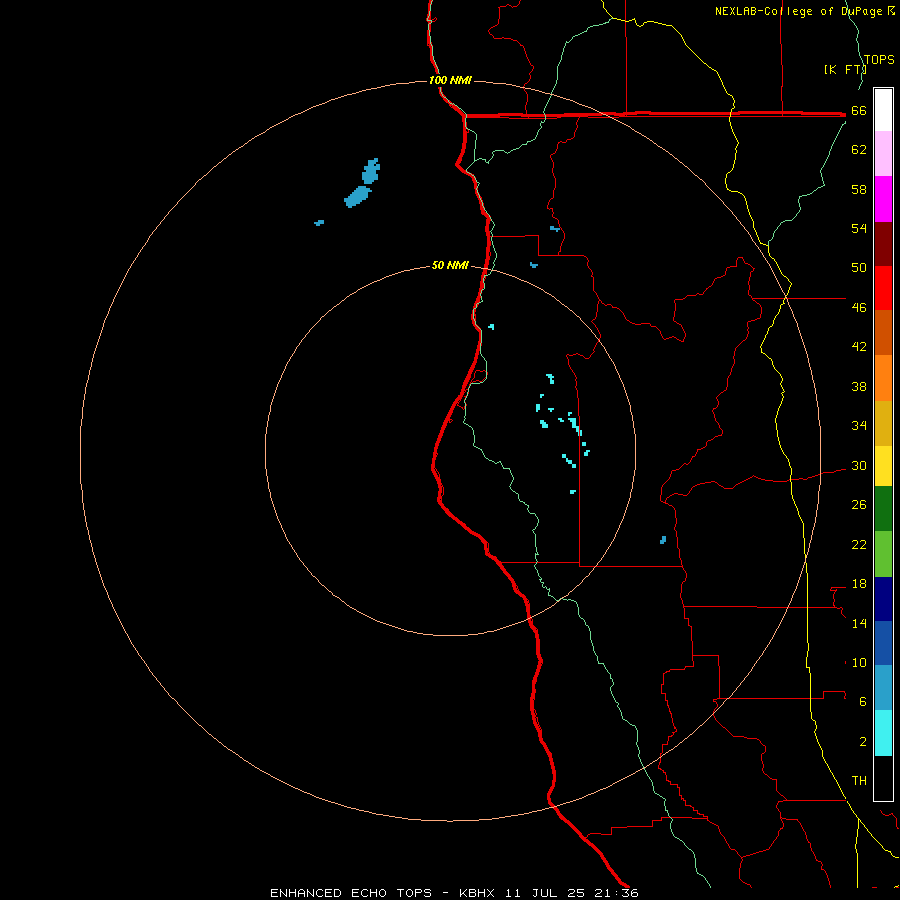Click the "58" legend value
The height and width of the screenshot is (900, 900).
tap(859, 189)
